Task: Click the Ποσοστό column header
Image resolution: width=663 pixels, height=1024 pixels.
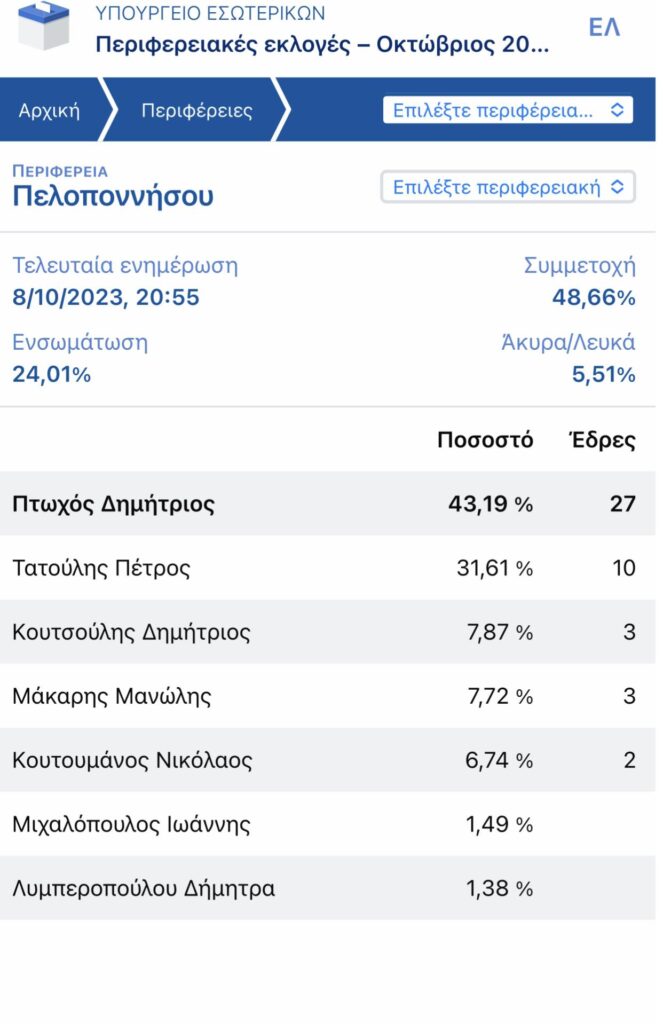Action: [x=485, y=440]
